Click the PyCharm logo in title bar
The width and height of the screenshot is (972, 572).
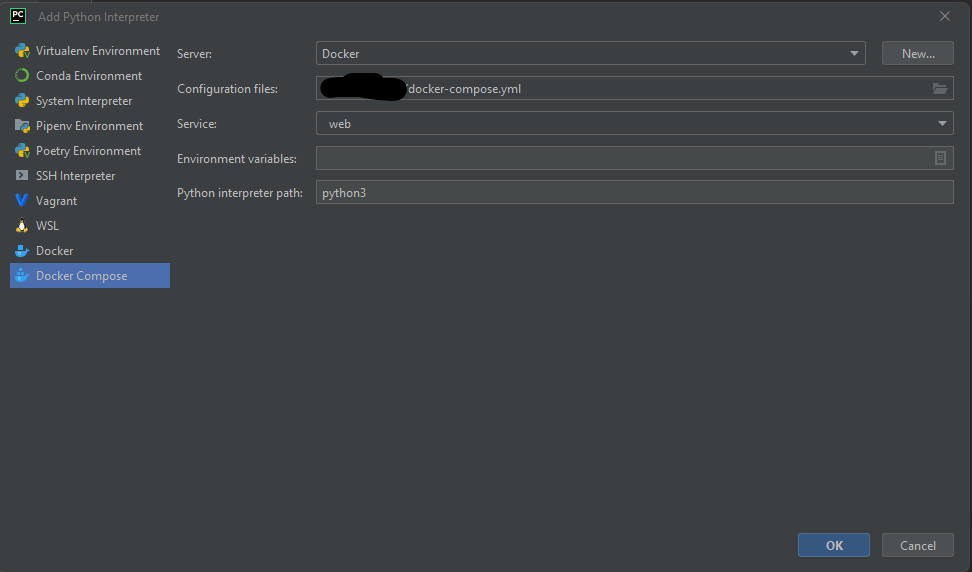[x=18, y=16]
